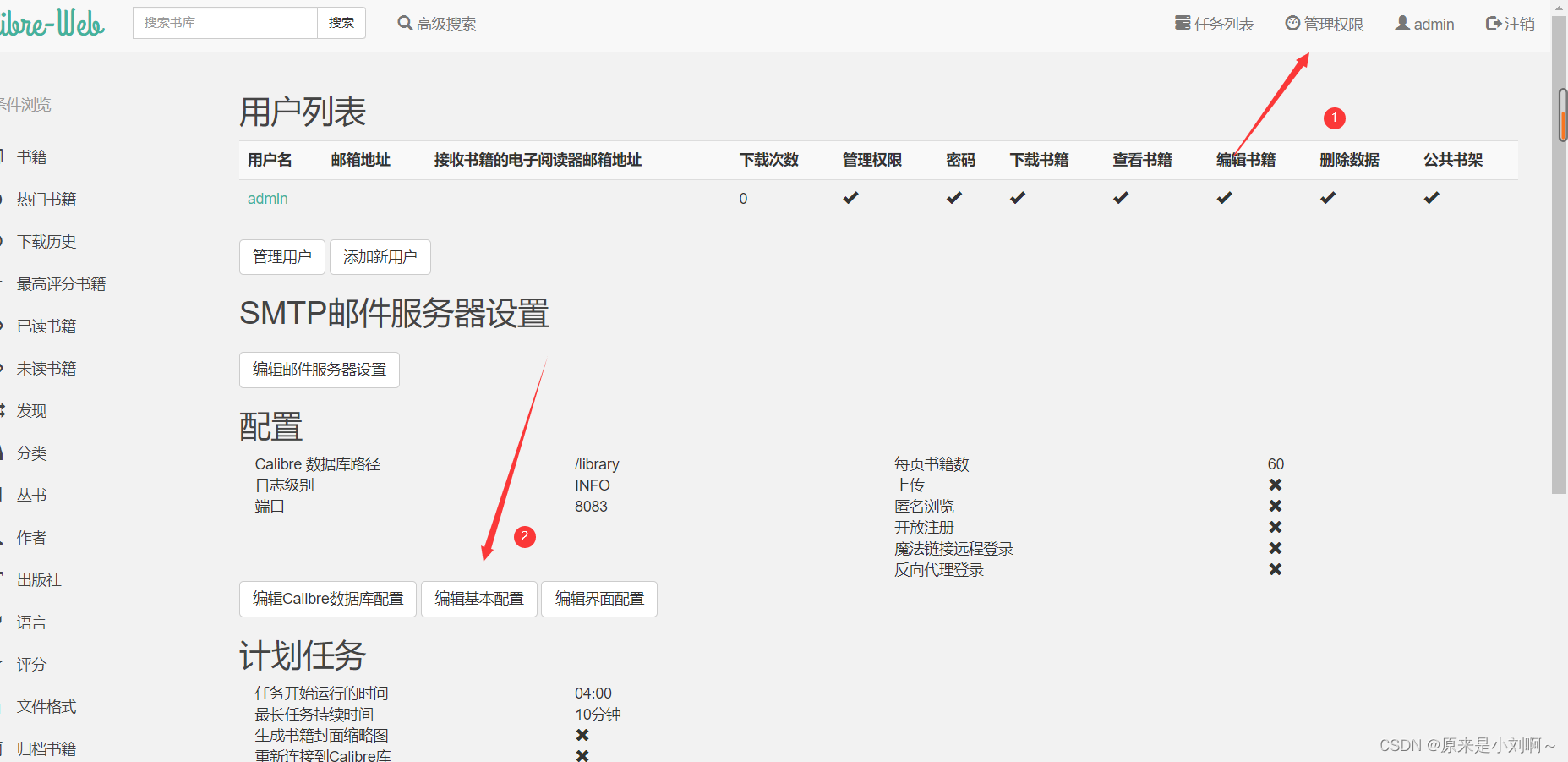The height and width of the screenshot is (762, 1568).
Task: Click checkmark under 查看书籍 column
Action: pos(1121,198)
